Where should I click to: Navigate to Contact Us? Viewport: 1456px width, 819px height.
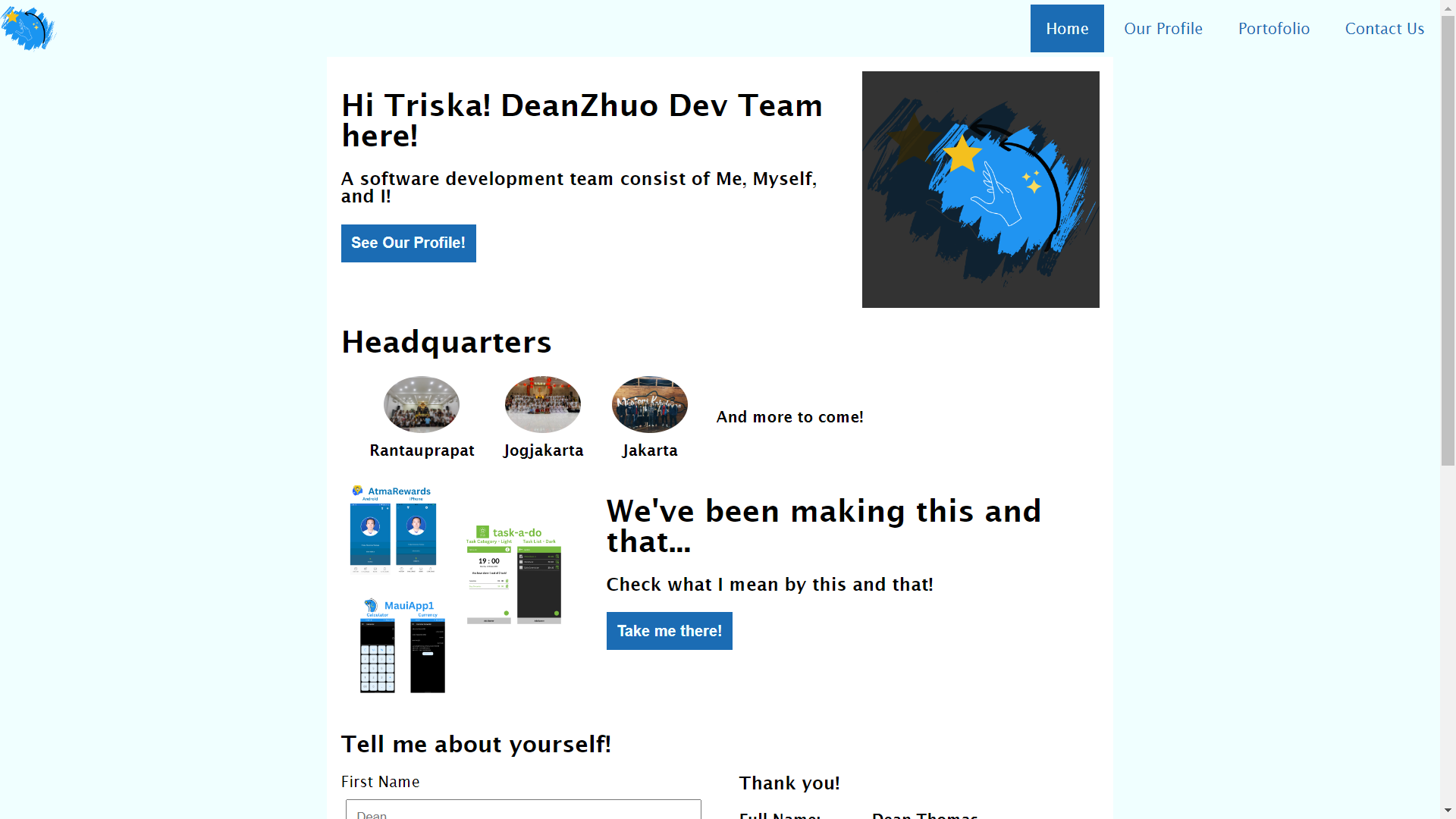pos(1385,29)
